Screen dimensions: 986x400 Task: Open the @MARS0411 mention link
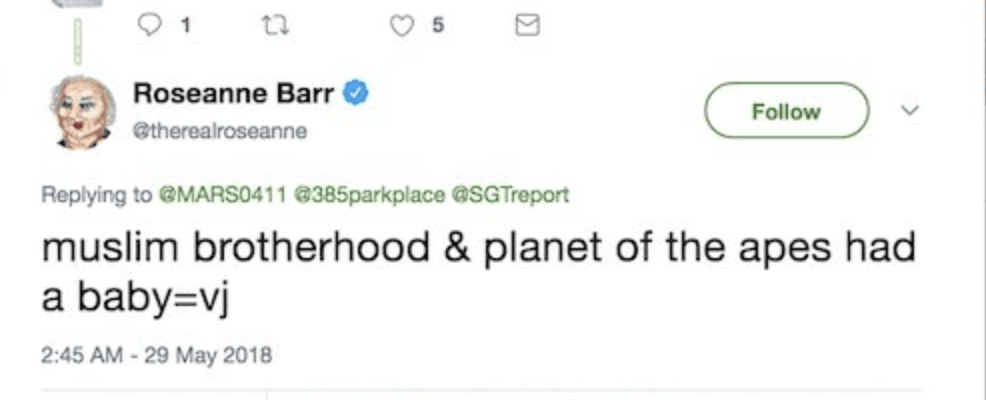coord(221,195)
